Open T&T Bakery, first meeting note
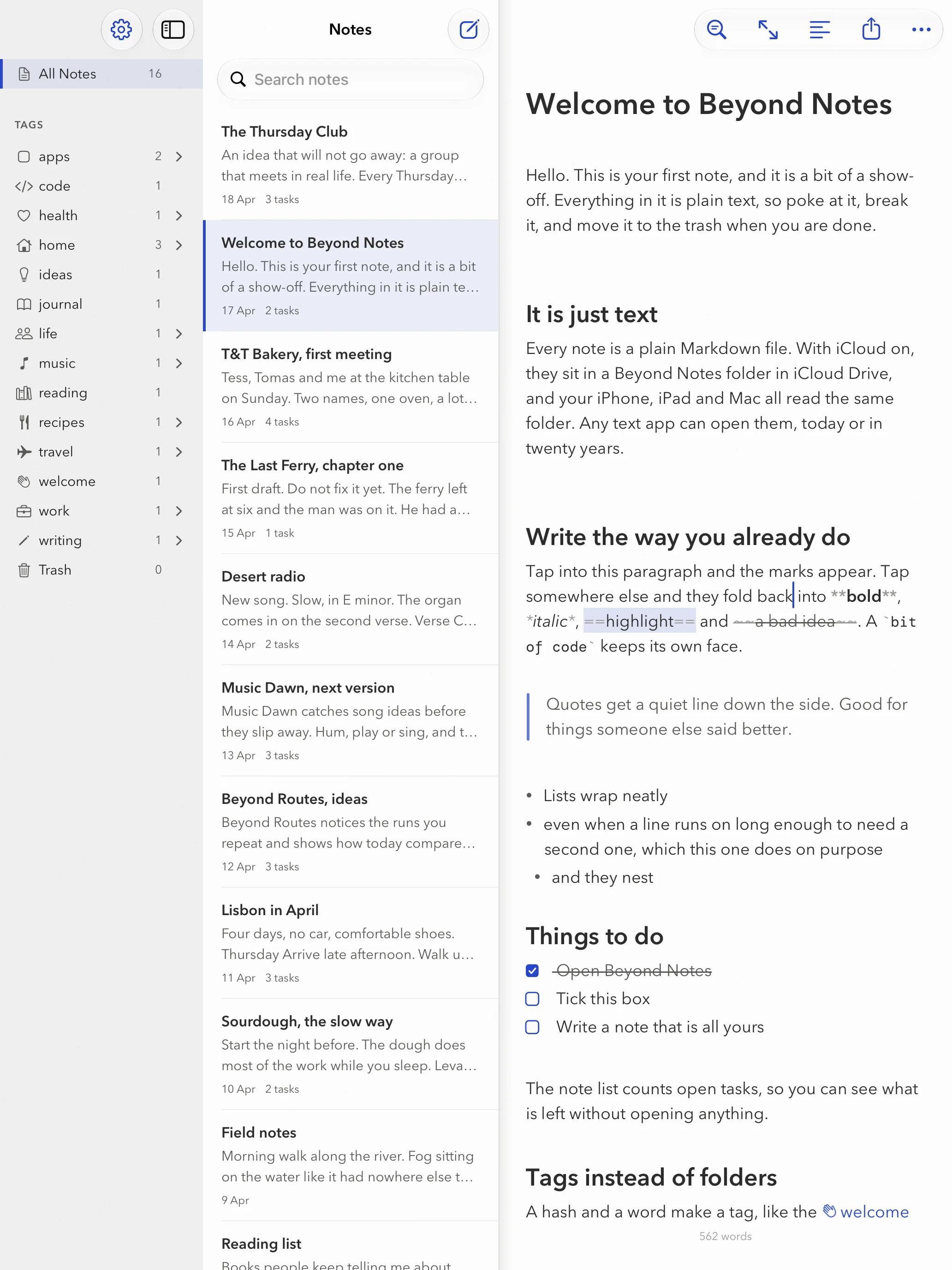The image size is (952, 1270). (351, 387)
